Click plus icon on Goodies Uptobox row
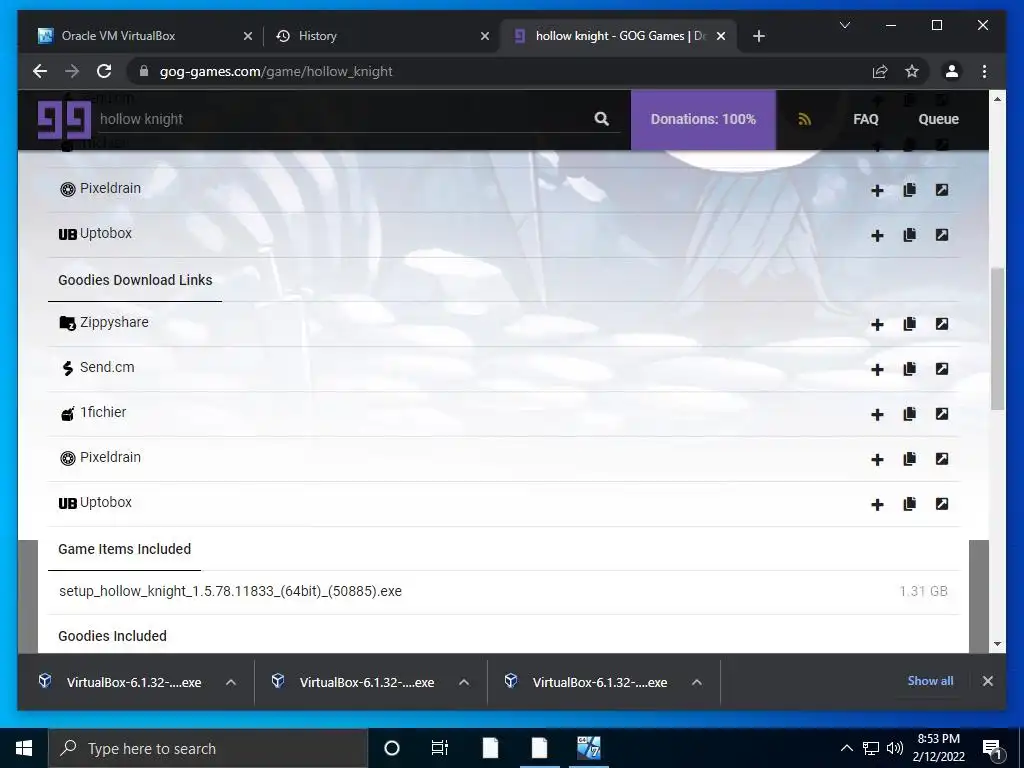 pos(877,505)
